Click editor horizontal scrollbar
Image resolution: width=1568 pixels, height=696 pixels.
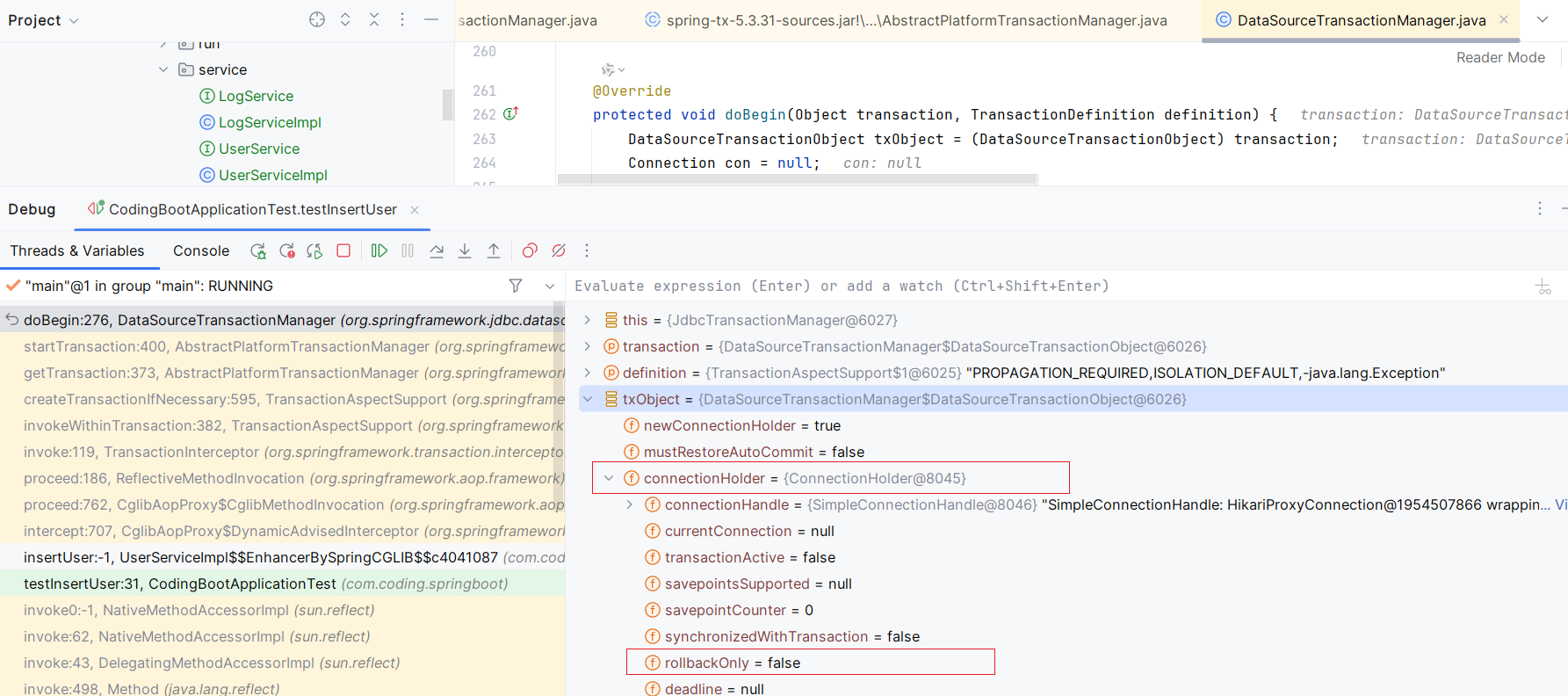coord(798,179)
